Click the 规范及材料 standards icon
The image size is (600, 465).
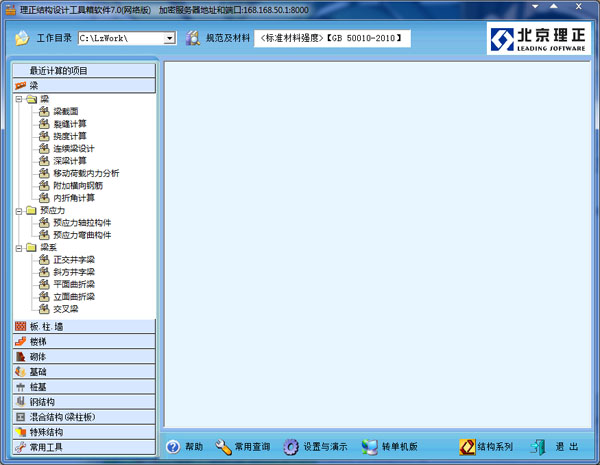[x=192, y=38]
